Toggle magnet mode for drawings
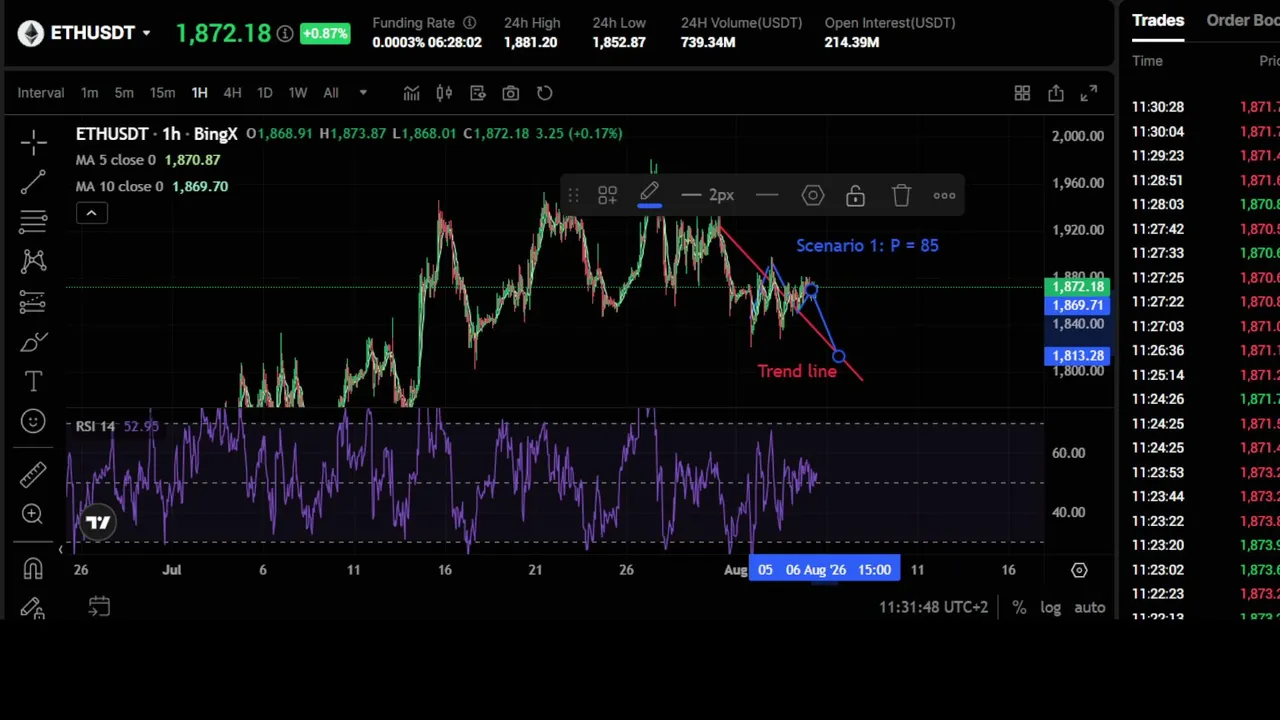Viewport: 1280px width, 720px height. [x=33, y=569]
